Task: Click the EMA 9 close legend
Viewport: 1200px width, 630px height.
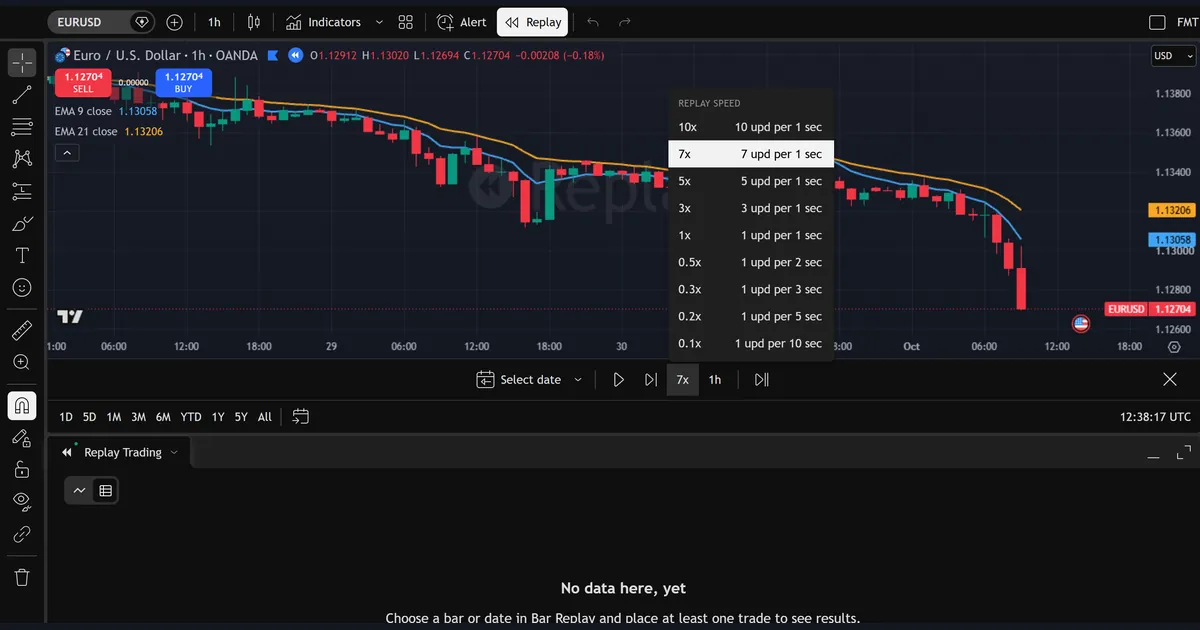Action: point(83,111)
